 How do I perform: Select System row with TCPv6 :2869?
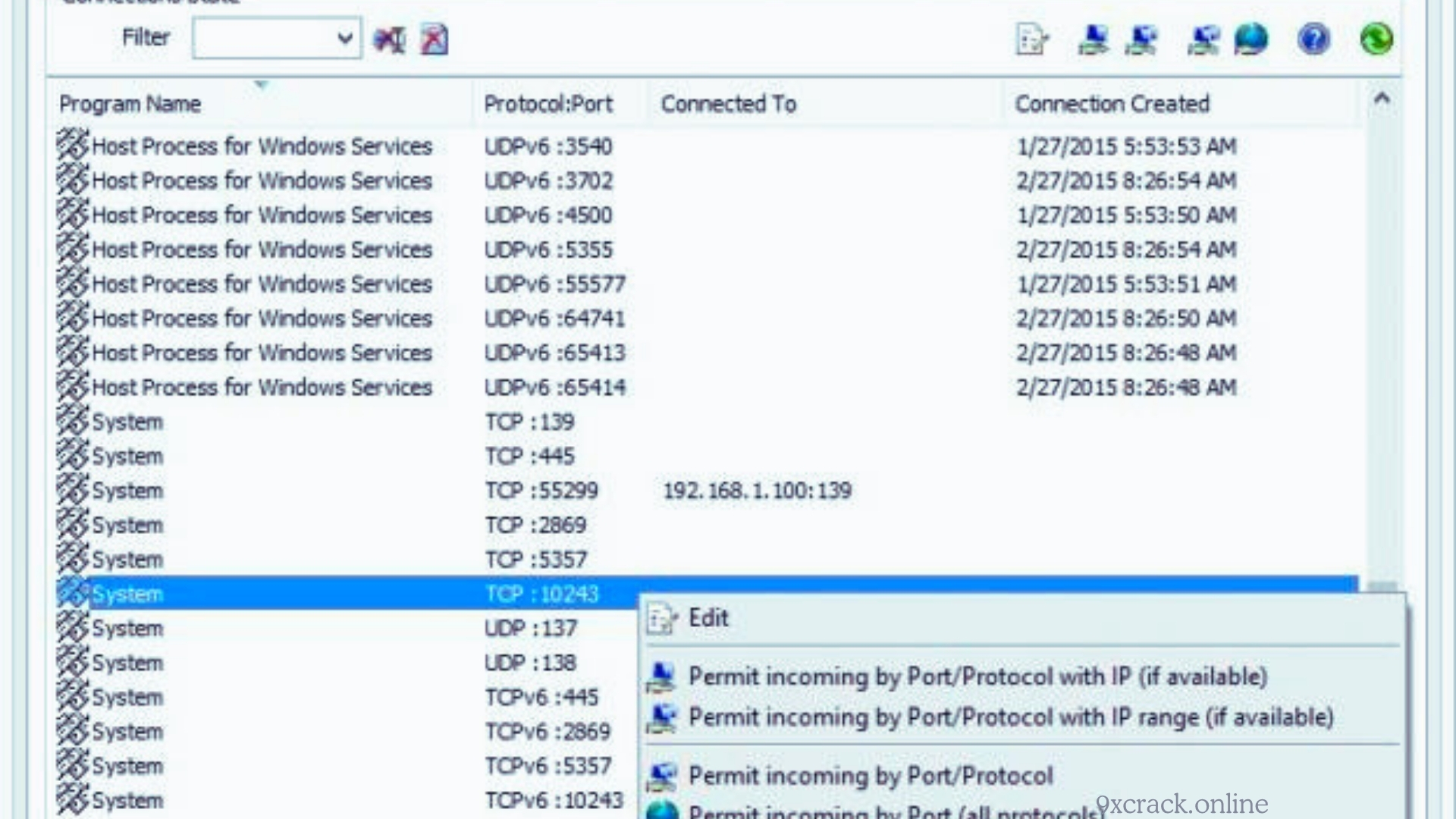click(347, 732)
